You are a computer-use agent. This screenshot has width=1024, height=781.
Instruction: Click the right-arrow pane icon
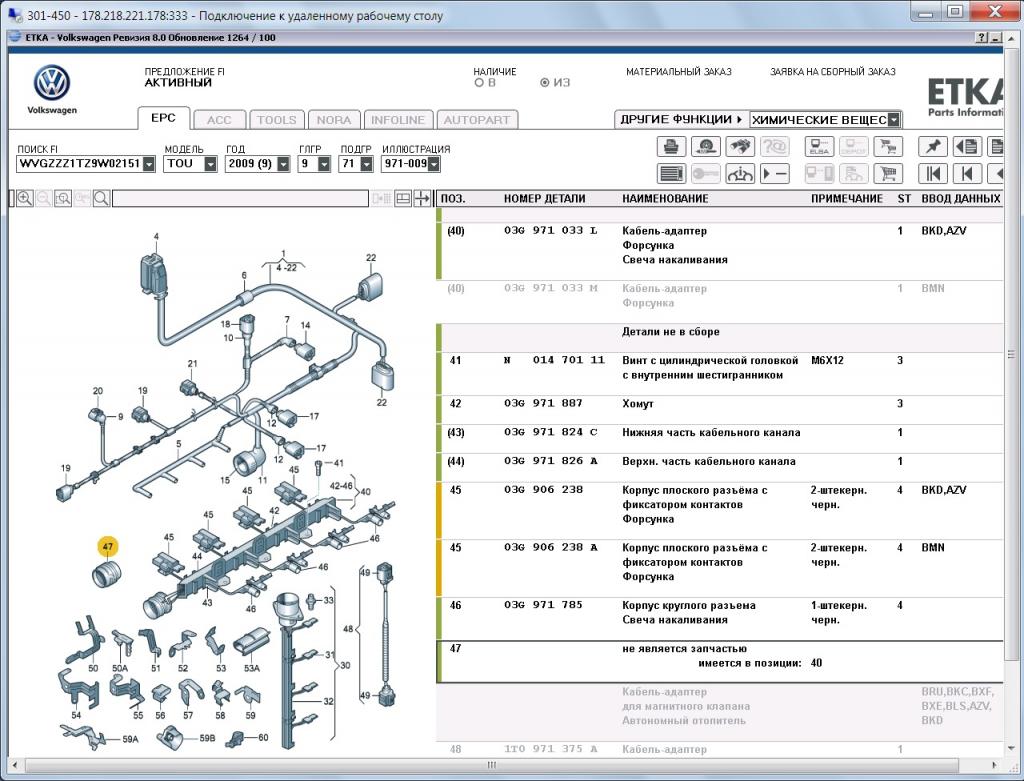tap(422, 199)
